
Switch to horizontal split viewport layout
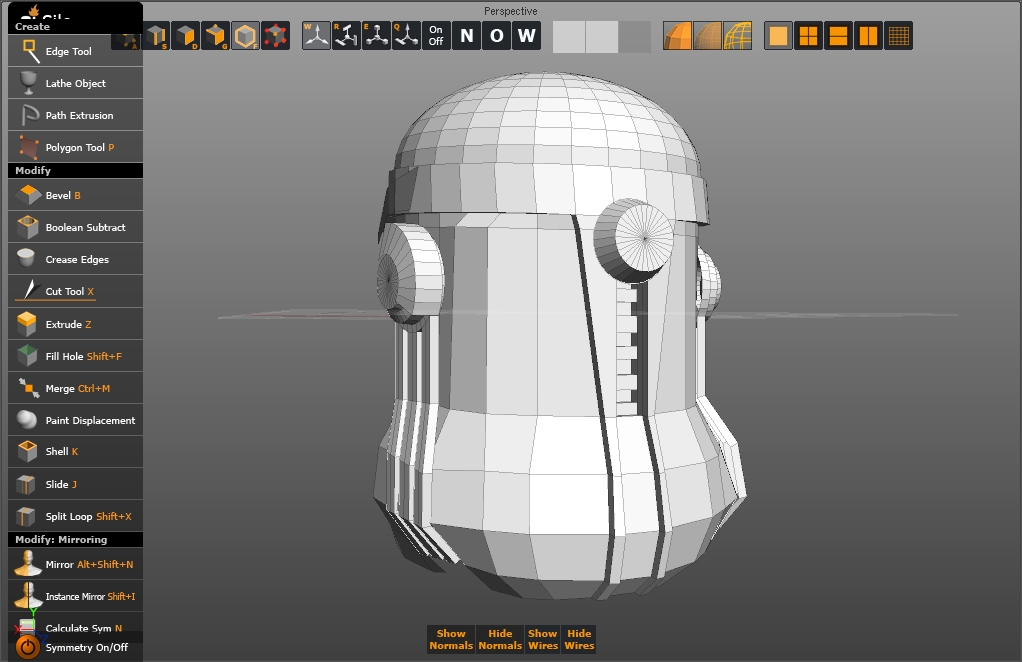tap(838, 36)
